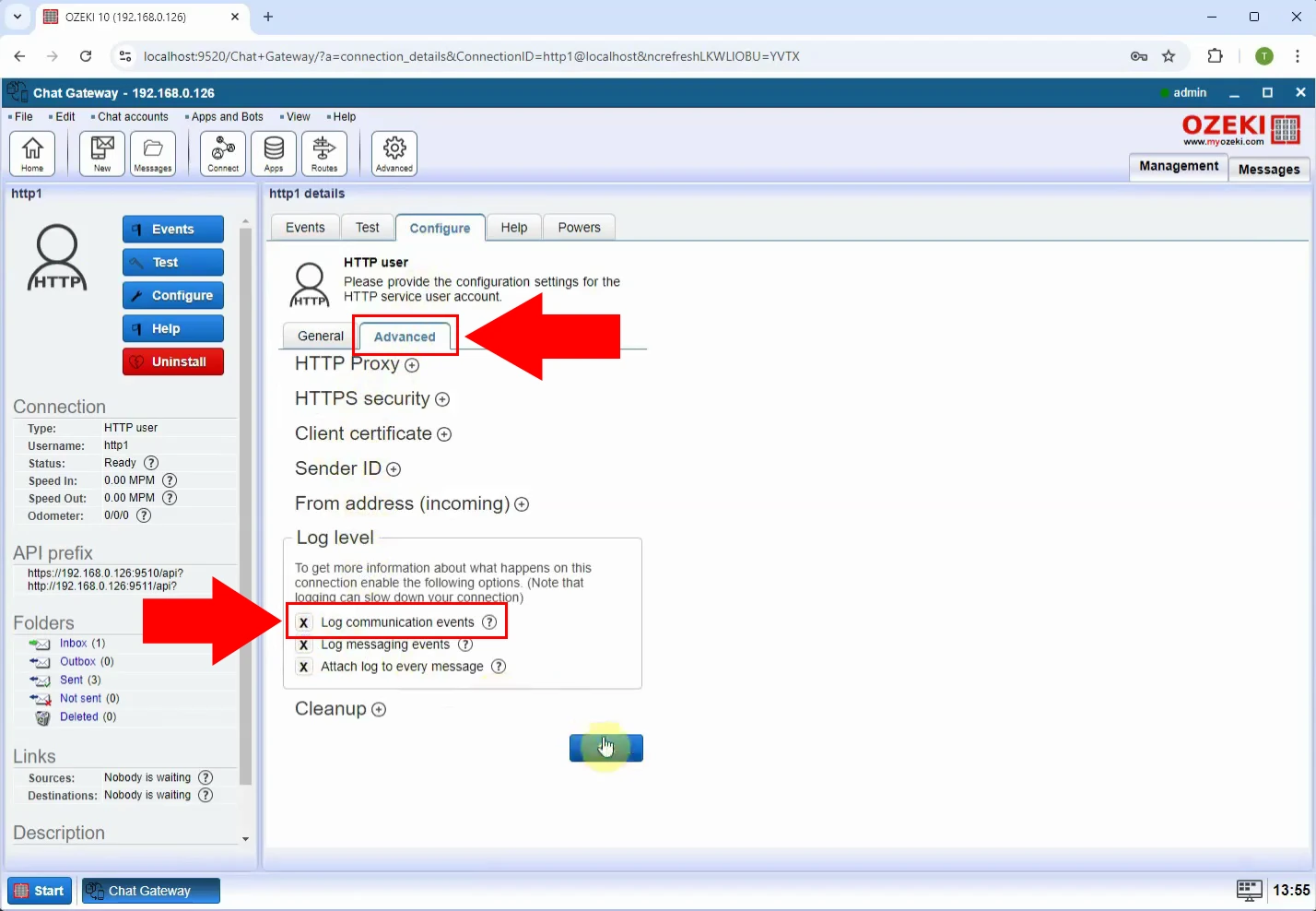Click the help icon beside Speed Out

[x=170, y=498]
